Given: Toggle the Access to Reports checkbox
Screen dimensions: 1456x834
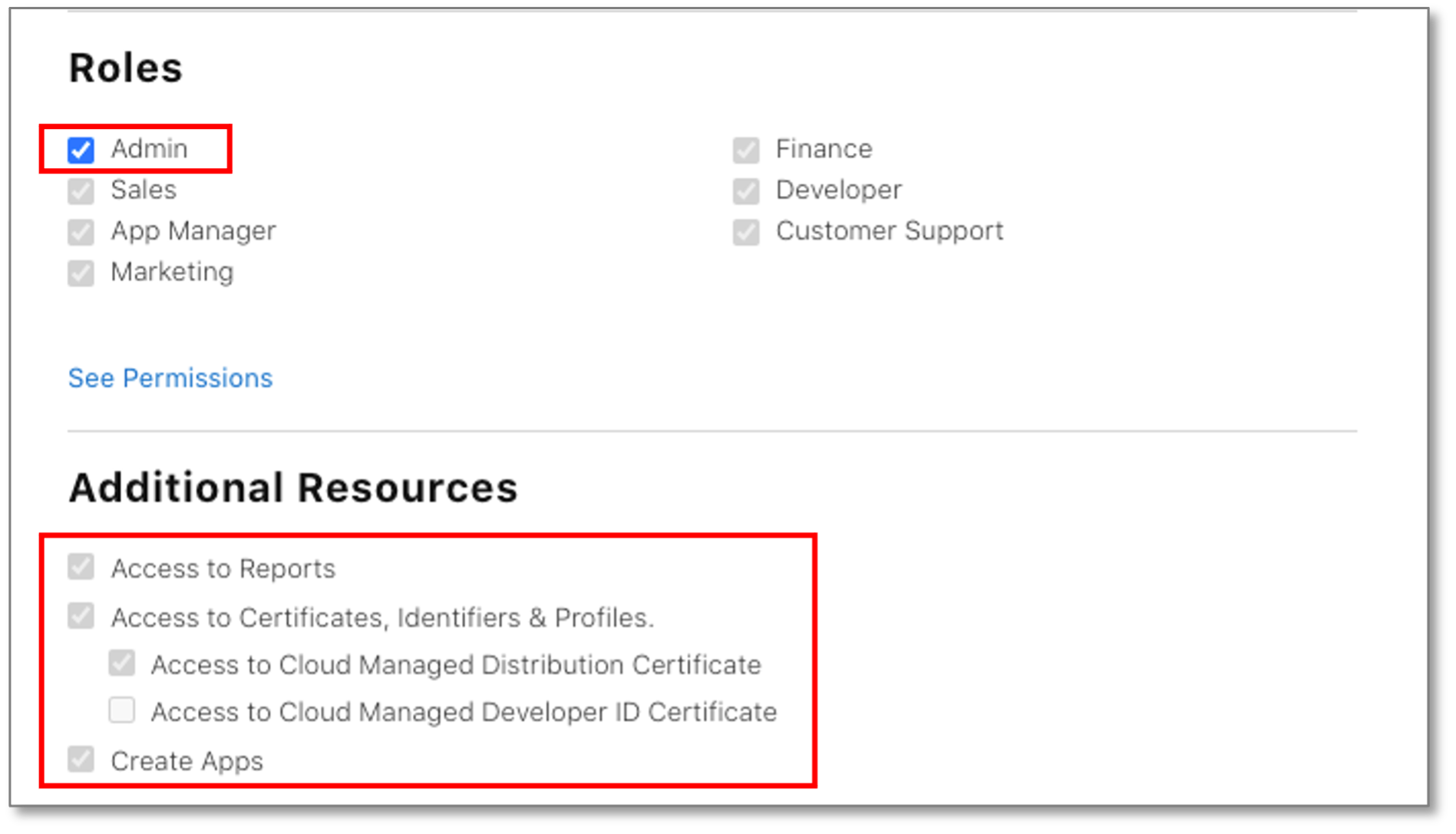Looking at the screenshot, I should coord(81,568).
